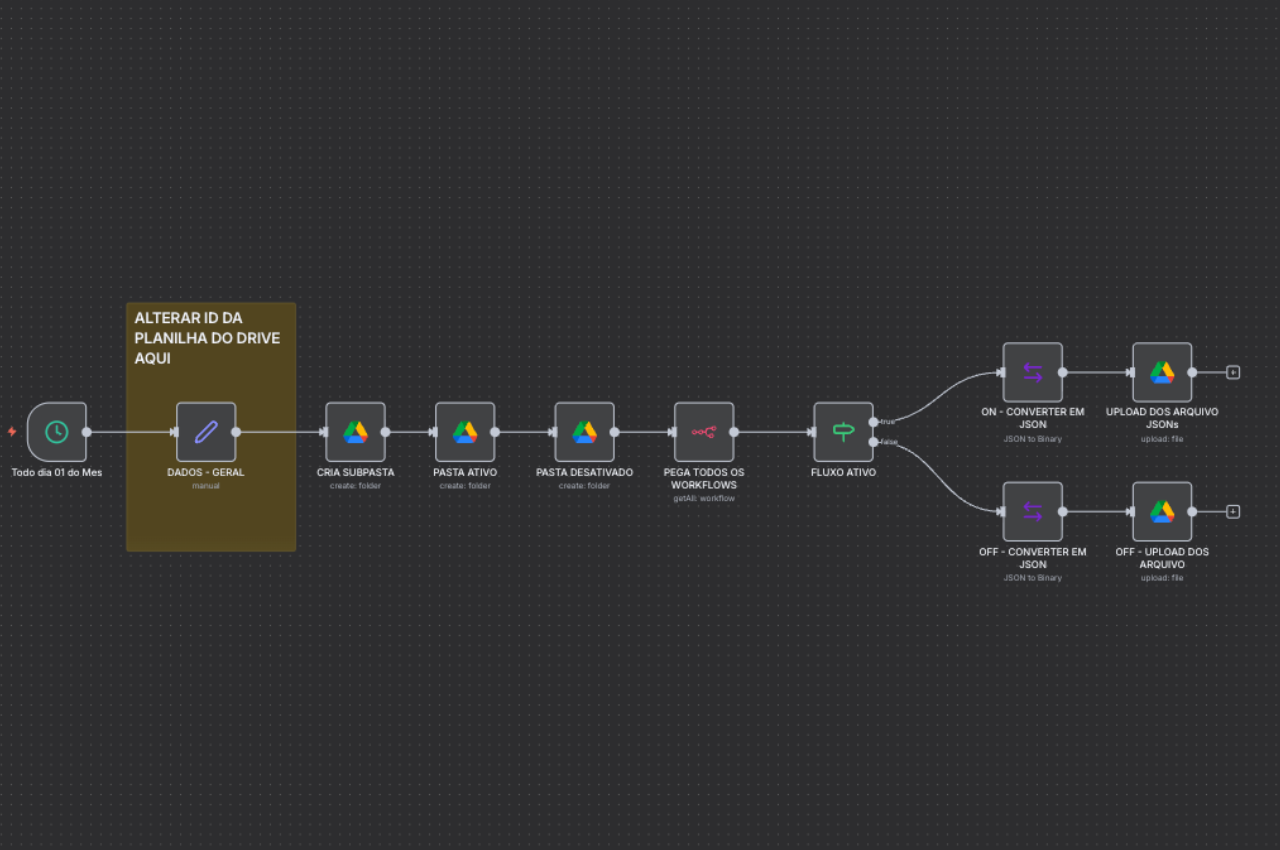Click the PASTA DESATIVADO Google Drive node
Viewport: 1280px width, 850px height.
click(x=584, y=432)
